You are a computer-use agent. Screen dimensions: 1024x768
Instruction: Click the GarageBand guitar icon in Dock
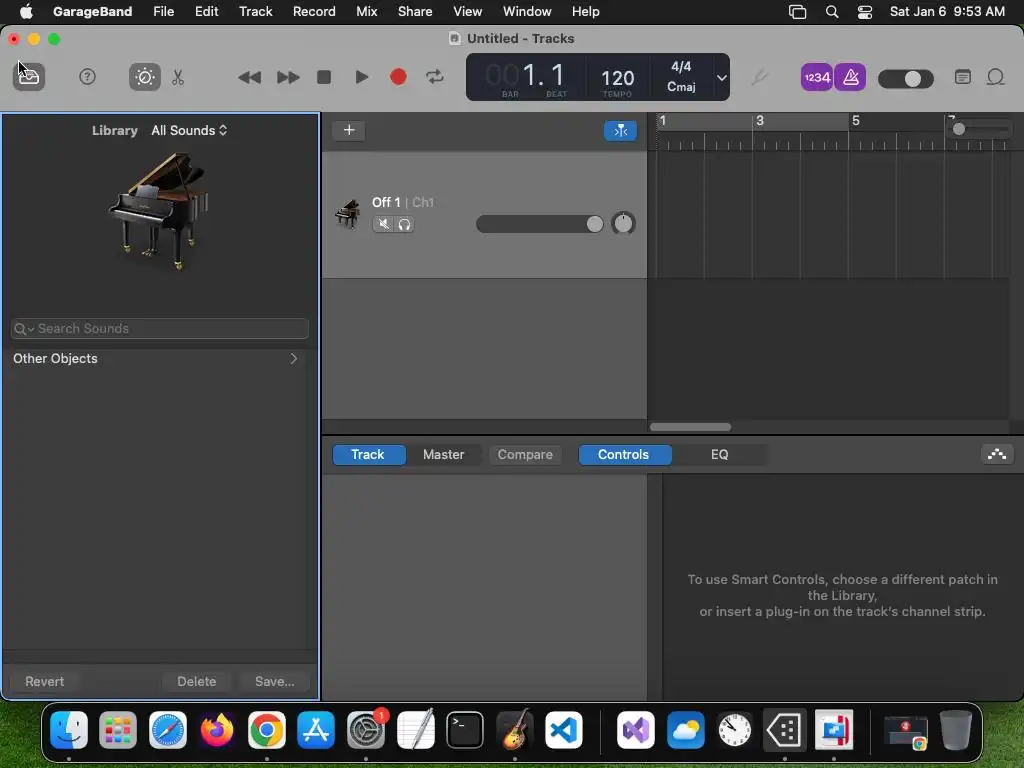click(x=515, y=730)
